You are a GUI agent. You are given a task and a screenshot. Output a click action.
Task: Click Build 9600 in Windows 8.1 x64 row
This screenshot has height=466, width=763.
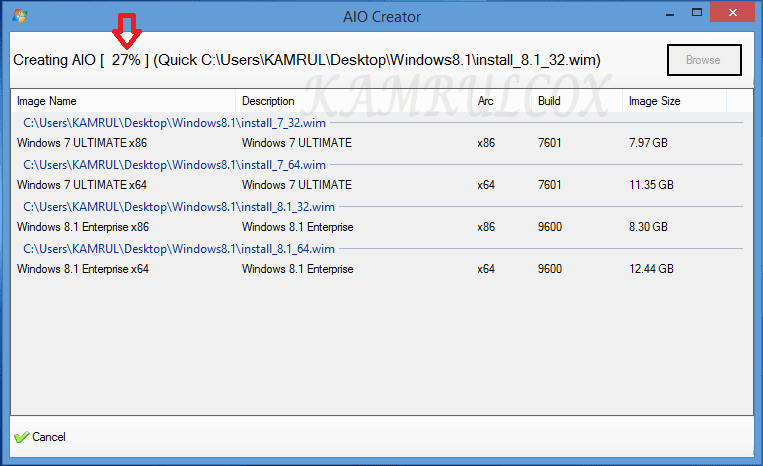(550, 269)
